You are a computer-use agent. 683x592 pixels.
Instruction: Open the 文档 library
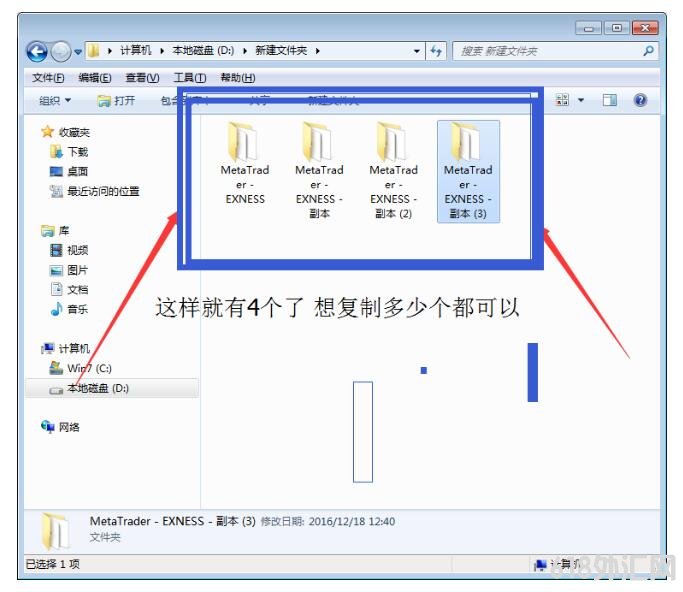click(x=78, y=290)
